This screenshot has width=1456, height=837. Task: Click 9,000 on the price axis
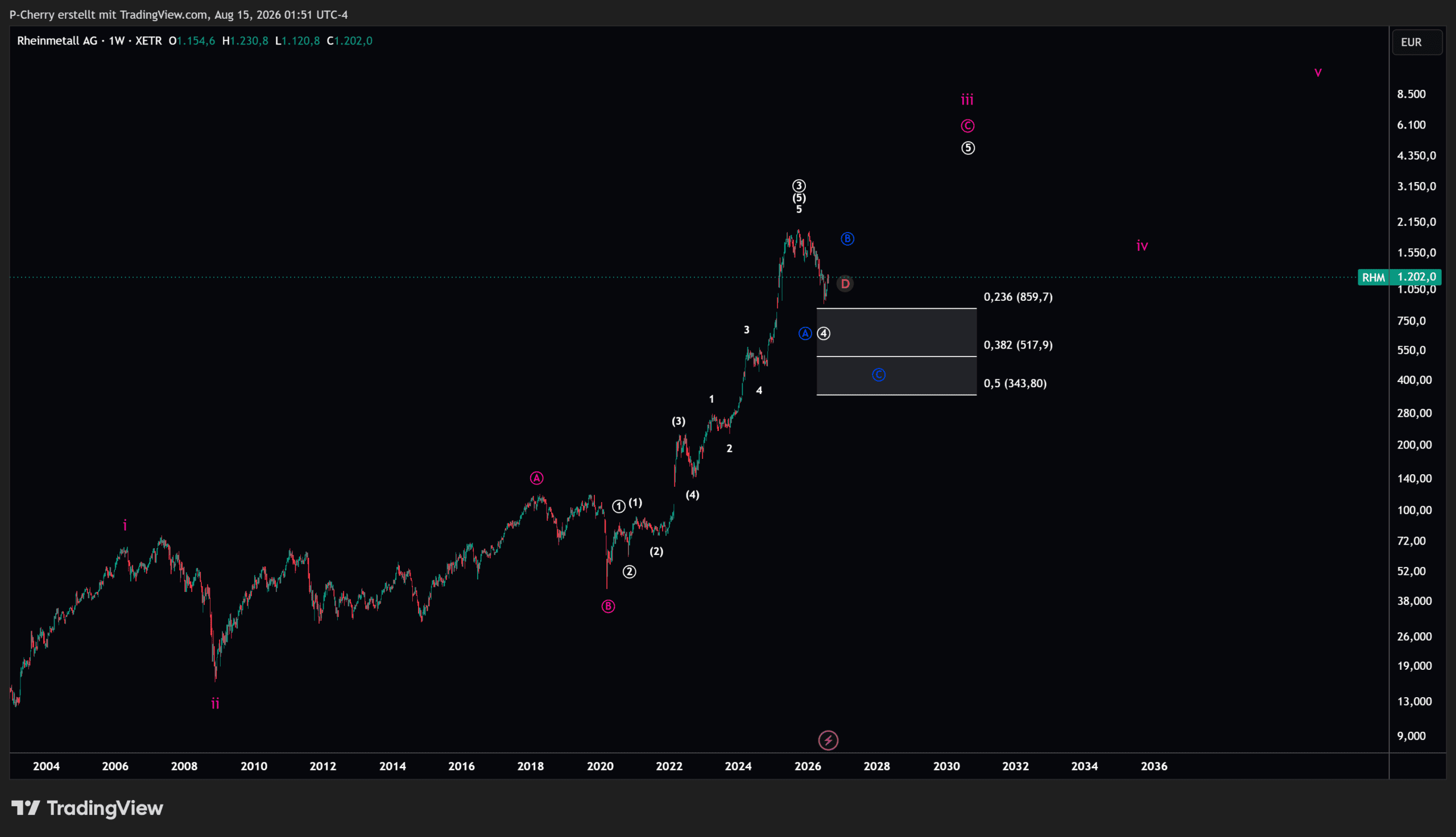1412,736
